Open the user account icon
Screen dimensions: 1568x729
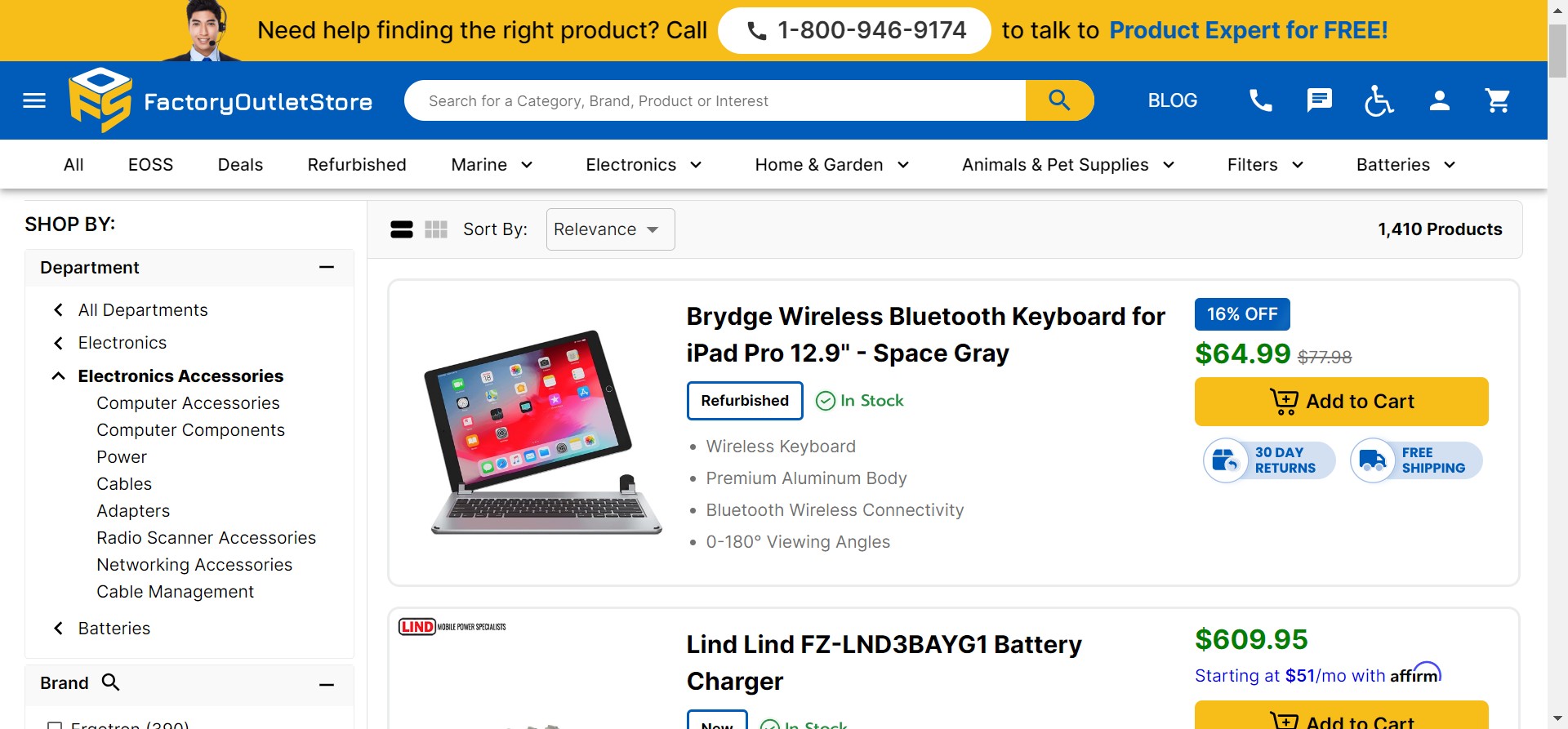point(1439,100)
